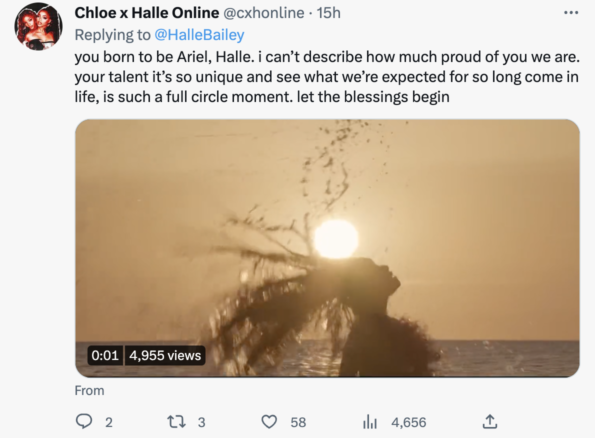
Task: Click the 4,656 view count number
Action: pos(409,422)
